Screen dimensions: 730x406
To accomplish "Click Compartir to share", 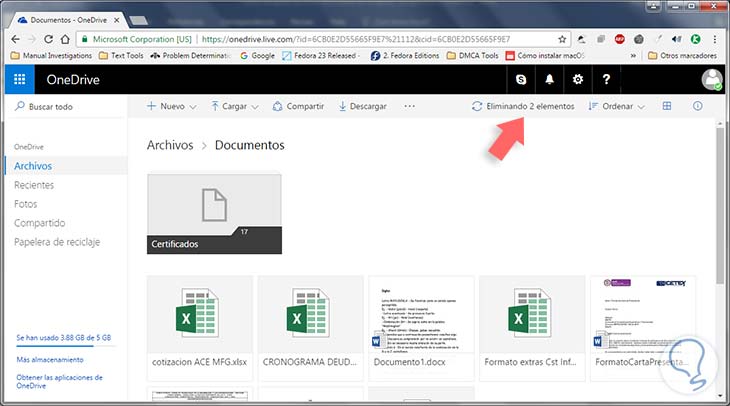I will click(298, 106).
